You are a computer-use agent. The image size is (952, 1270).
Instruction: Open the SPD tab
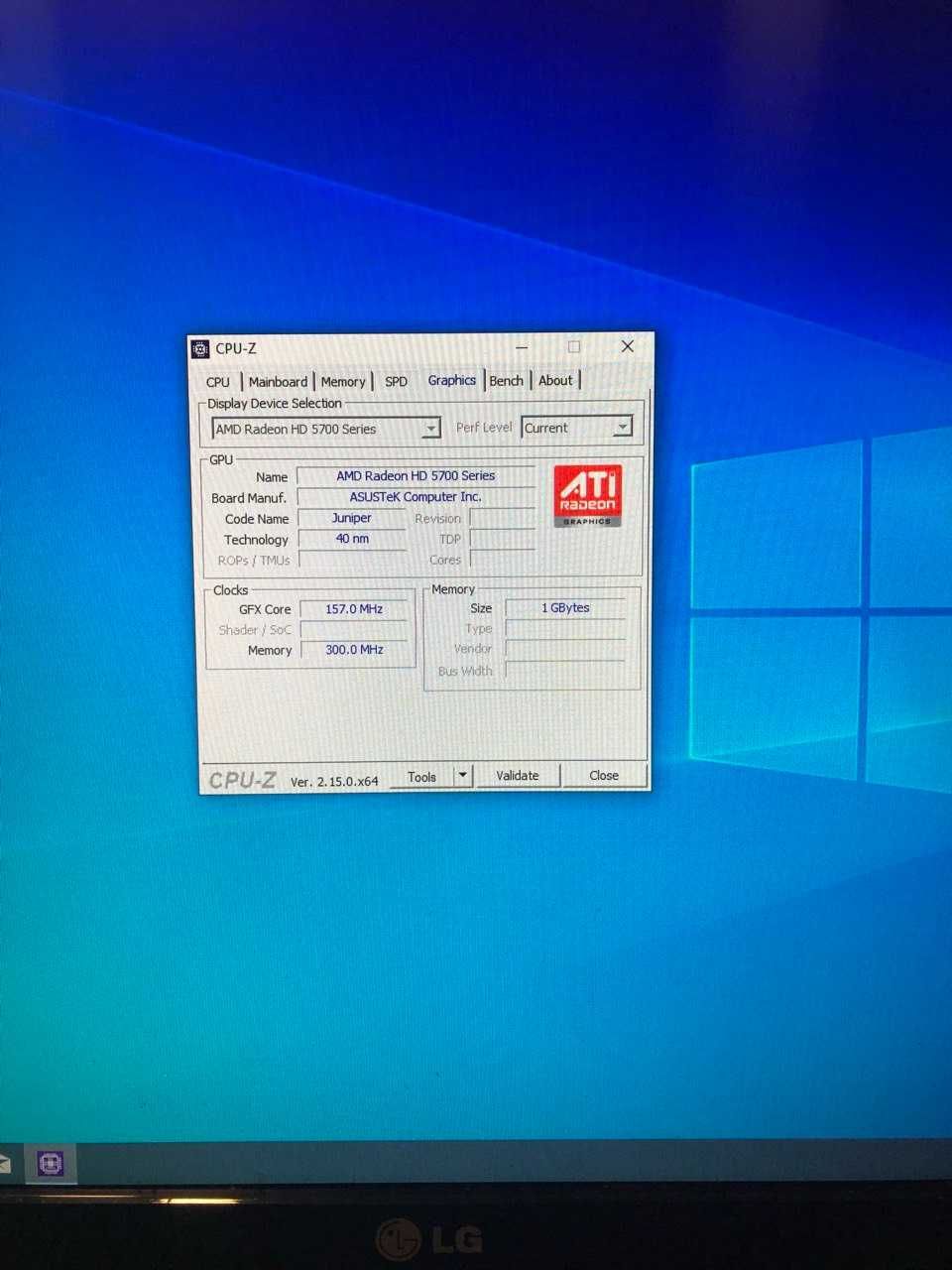coord(396,382)
